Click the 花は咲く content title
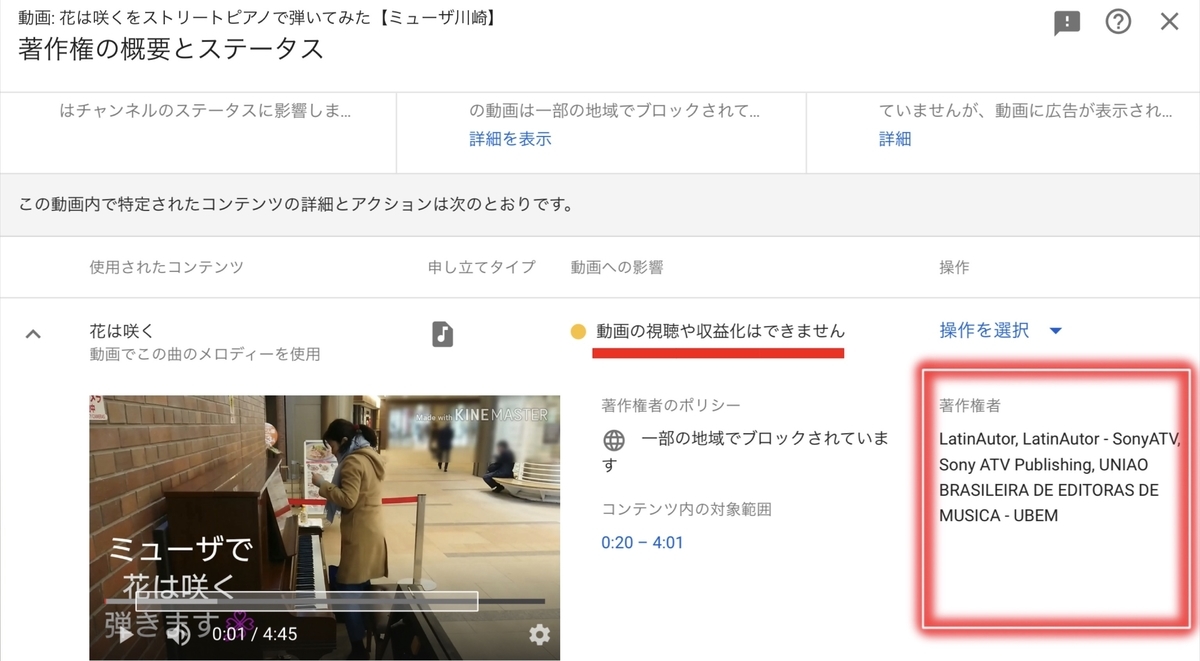 pyautogui.click(x=121, y=330)
